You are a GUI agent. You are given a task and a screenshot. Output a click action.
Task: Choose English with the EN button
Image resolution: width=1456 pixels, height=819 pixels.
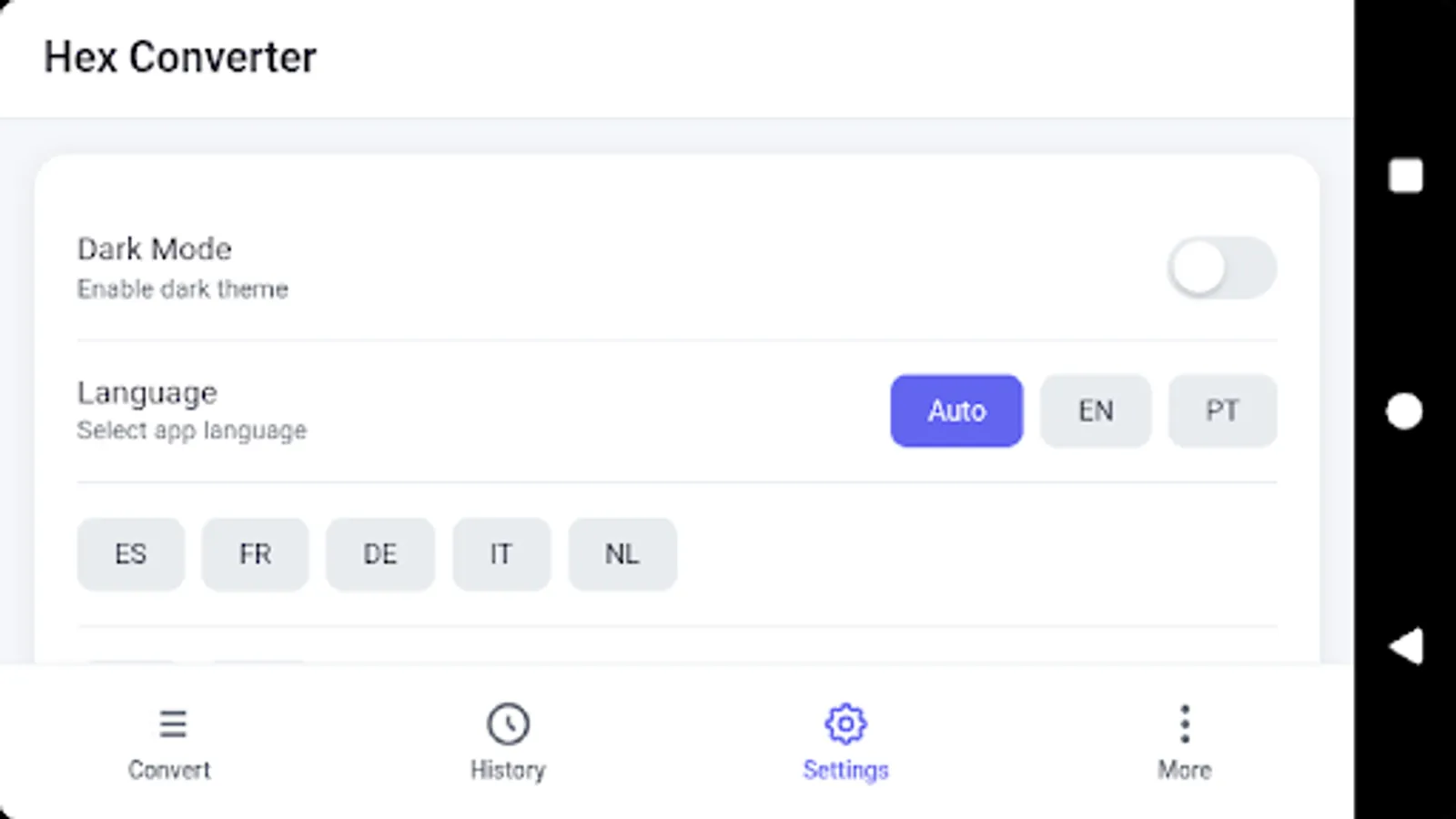tap(1096, 410)
